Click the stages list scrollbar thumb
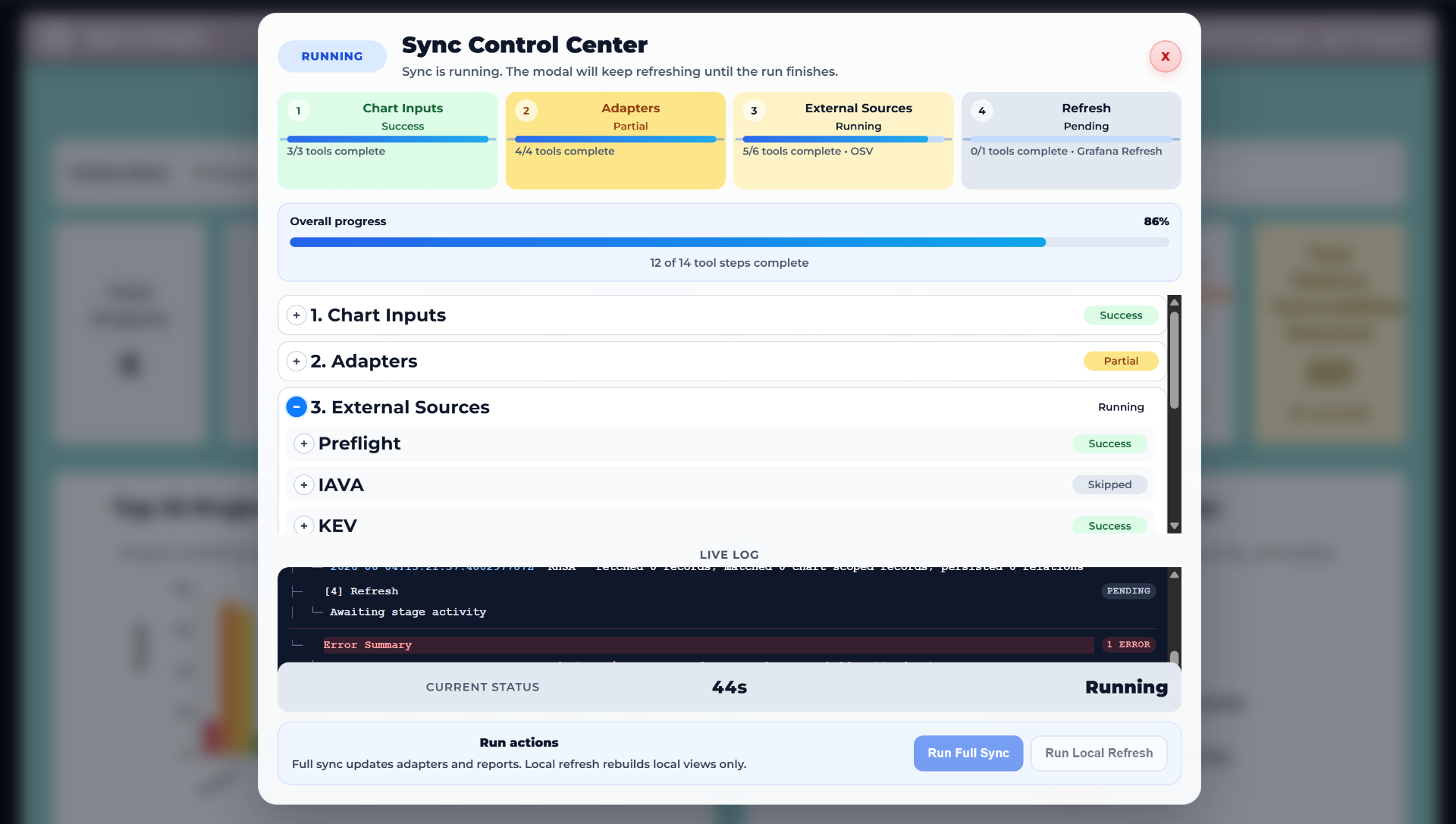The height and width of the screenshot is (824, 1456). pyautogui.click(x=1174, y=360)
